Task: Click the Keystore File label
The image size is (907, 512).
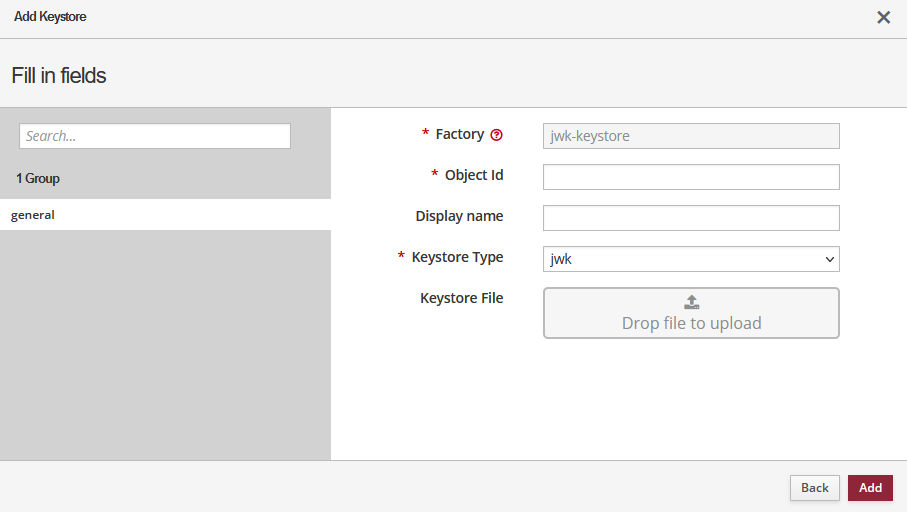Action: coord(461,298)
